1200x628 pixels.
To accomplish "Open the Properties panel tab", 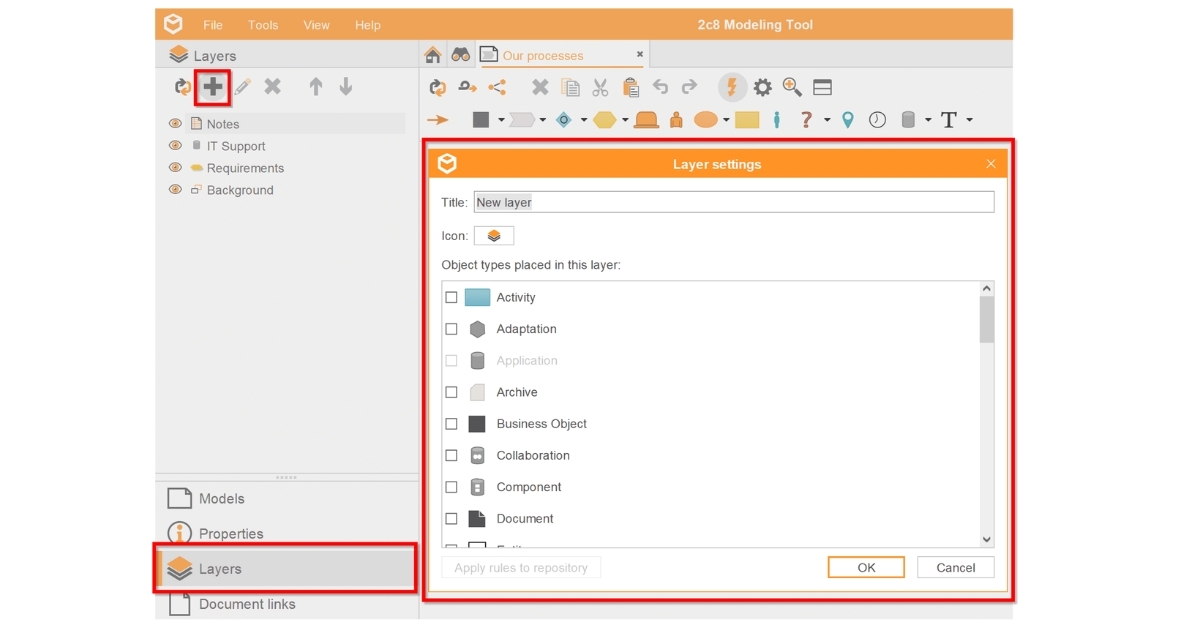I will tap(286, 534).
